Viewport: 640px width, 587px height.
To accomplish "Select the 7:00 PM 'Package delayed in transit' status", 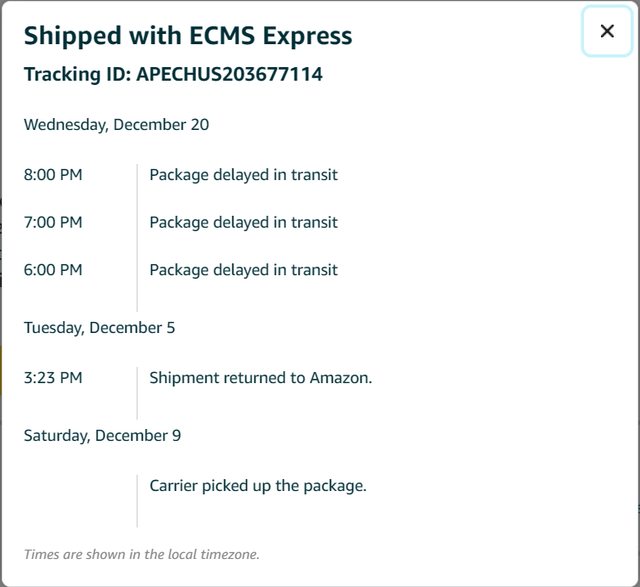I will [x=243, y=222].
